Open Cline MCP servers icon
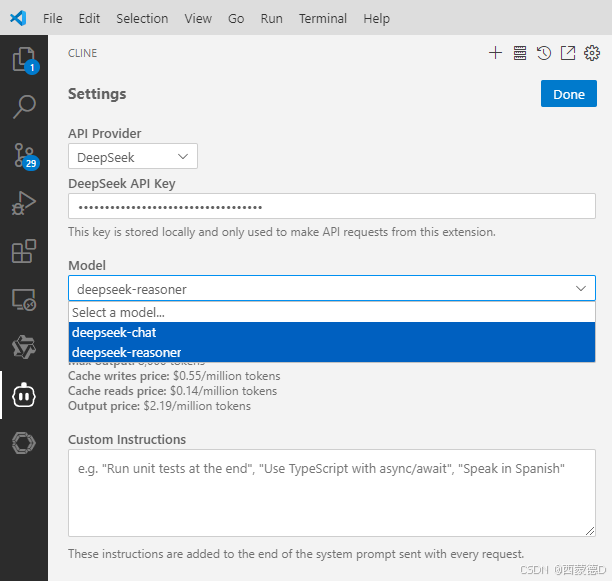This screenshot has height=581, width=612. pyautogui.click(x=519, y=53)
